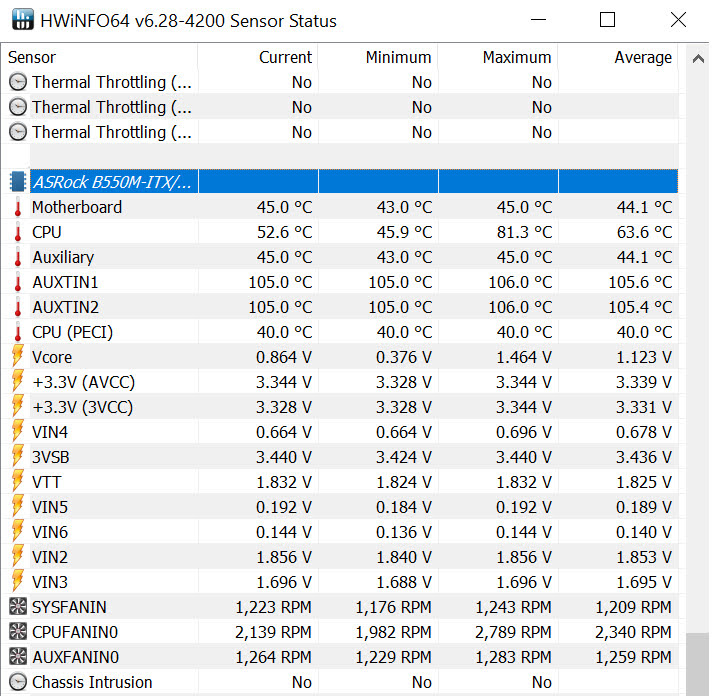Click the scrollbar up arrow

pyautogui.click(x=695, y=58)
